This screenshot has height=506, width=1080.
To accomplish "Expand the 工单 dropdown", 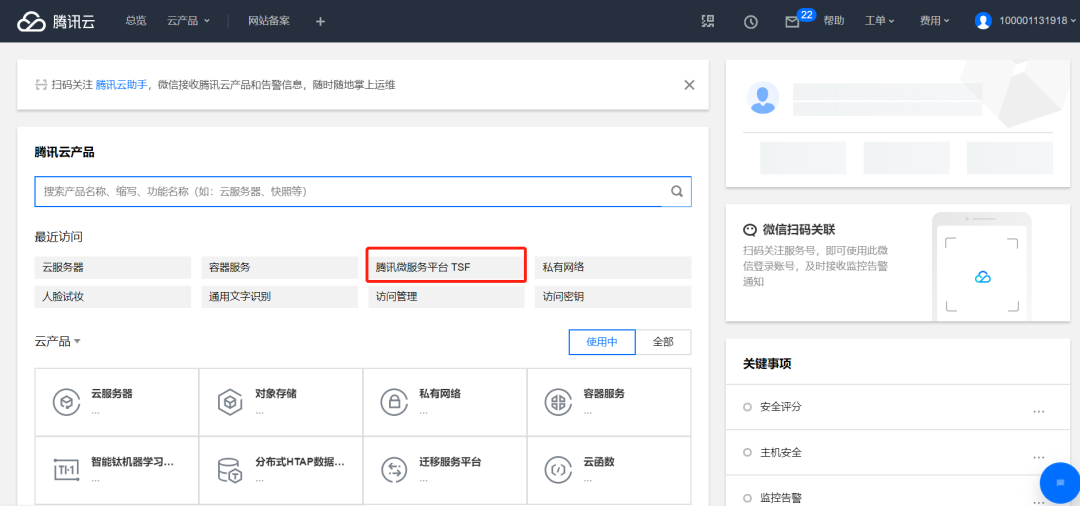I will 880,21.
